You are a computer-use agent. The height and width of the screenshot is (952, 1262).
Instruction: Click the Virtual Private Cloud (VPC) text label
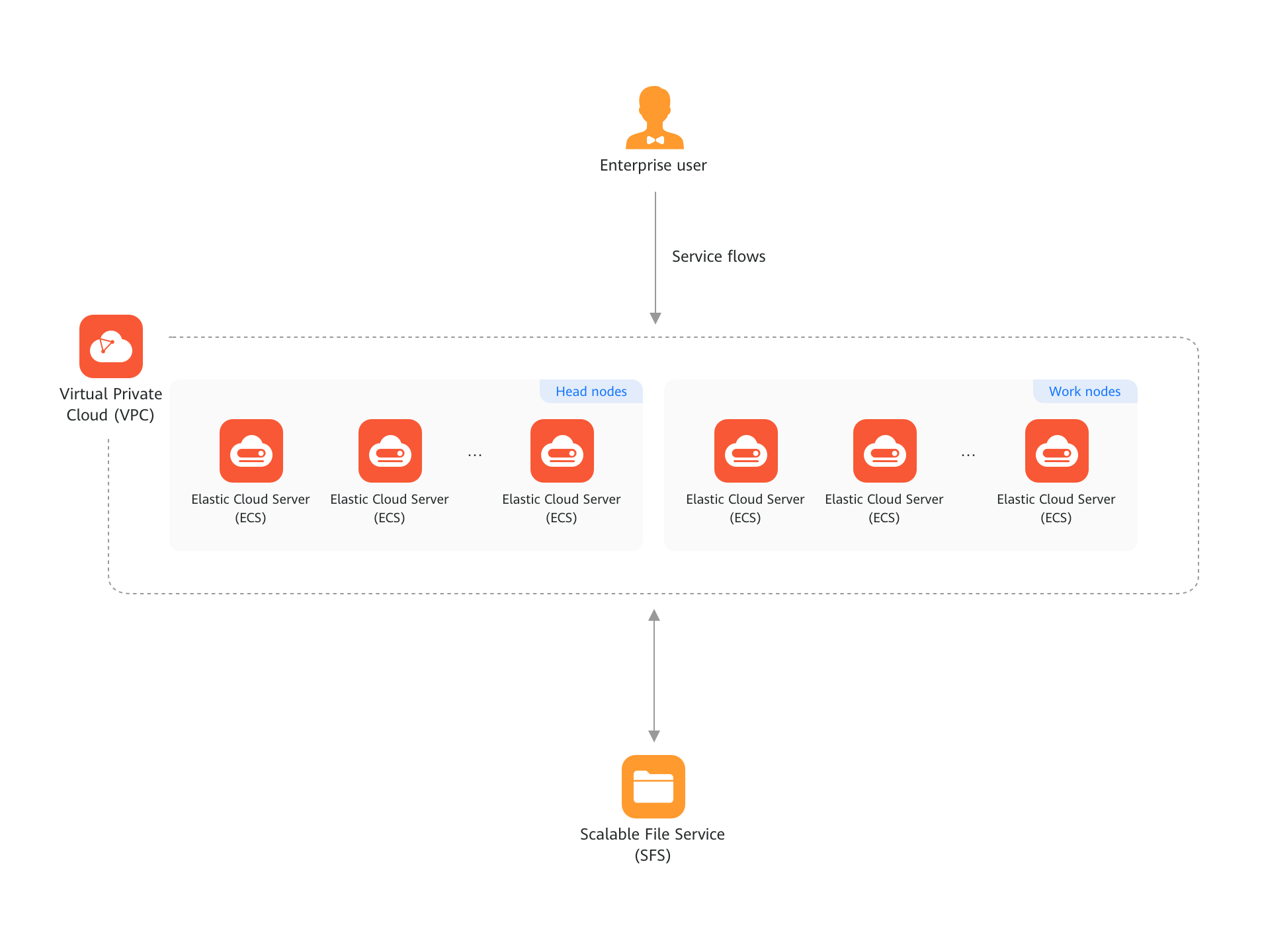coord(110,404)
